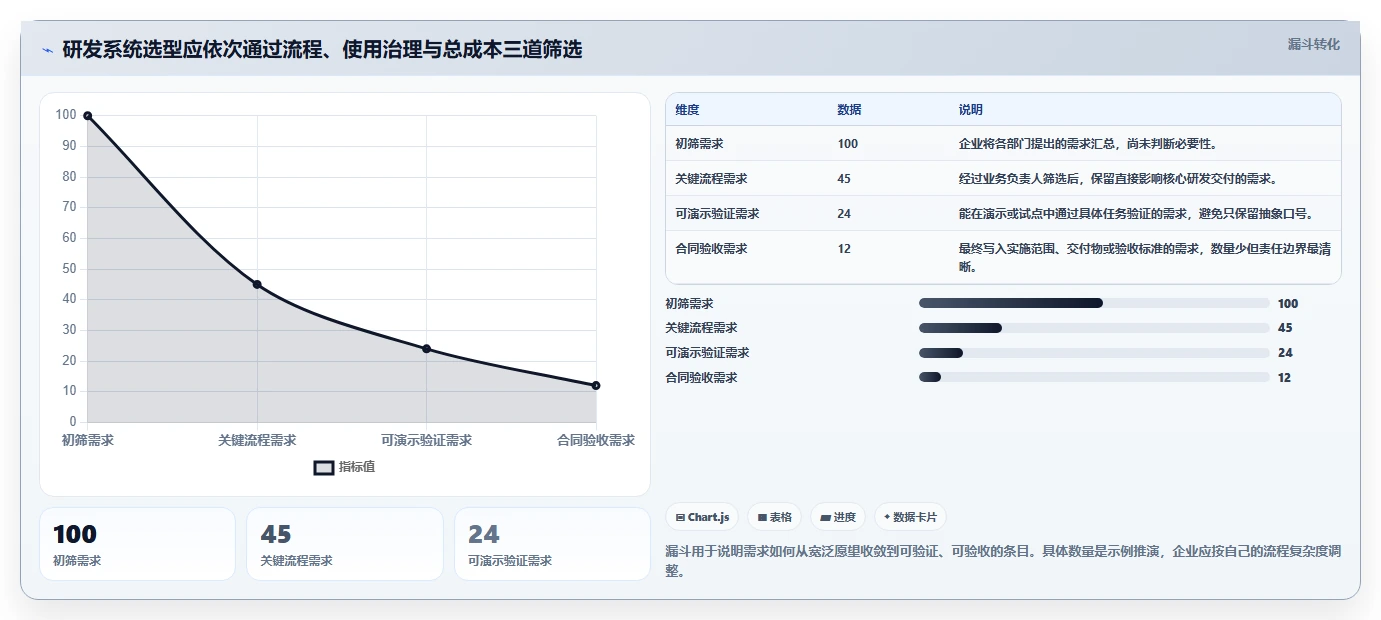Open the 100 初筛需求 stat card

[137, 544]
